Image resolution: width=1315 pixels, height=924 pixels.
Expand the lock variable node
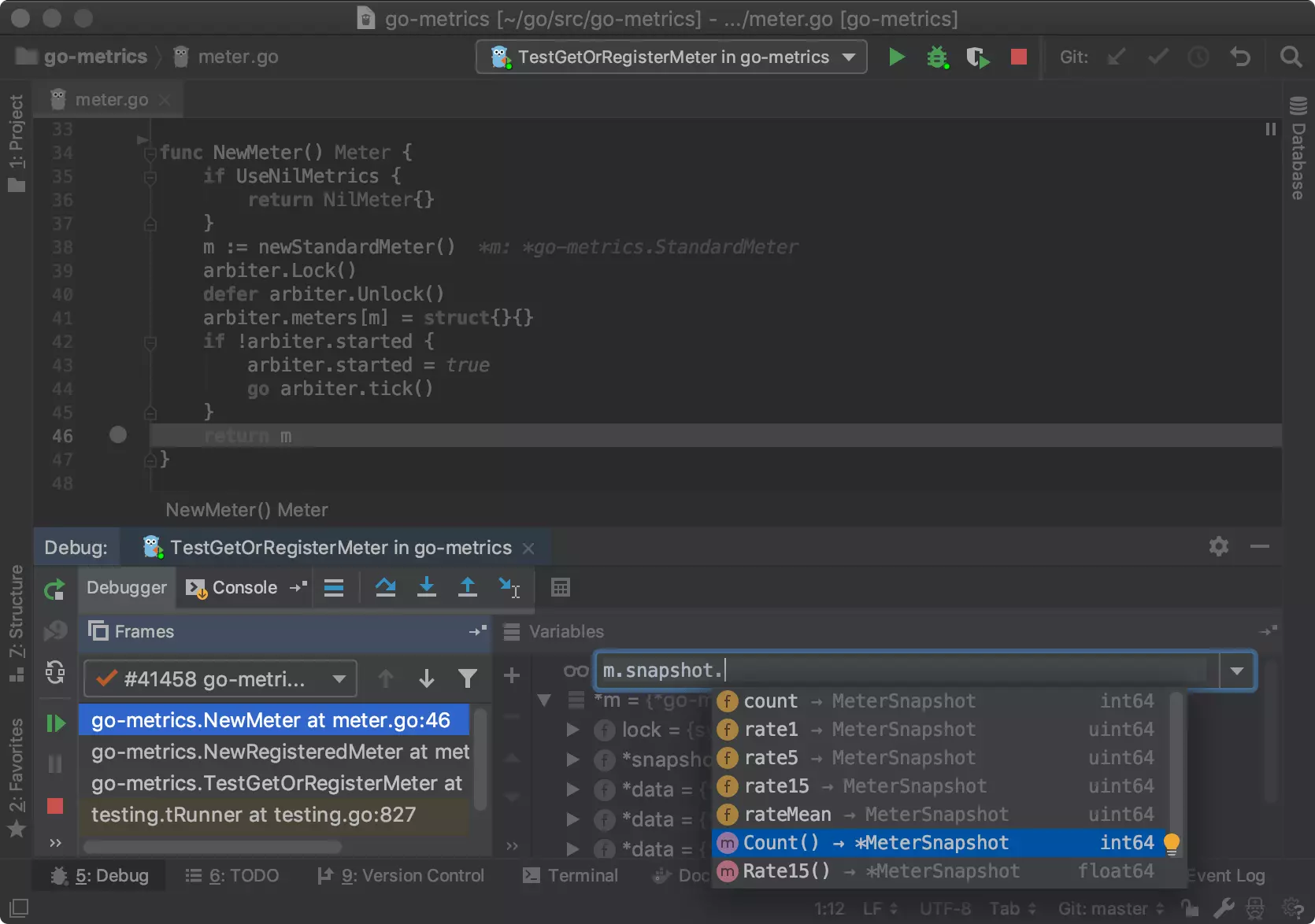point(572,730)
